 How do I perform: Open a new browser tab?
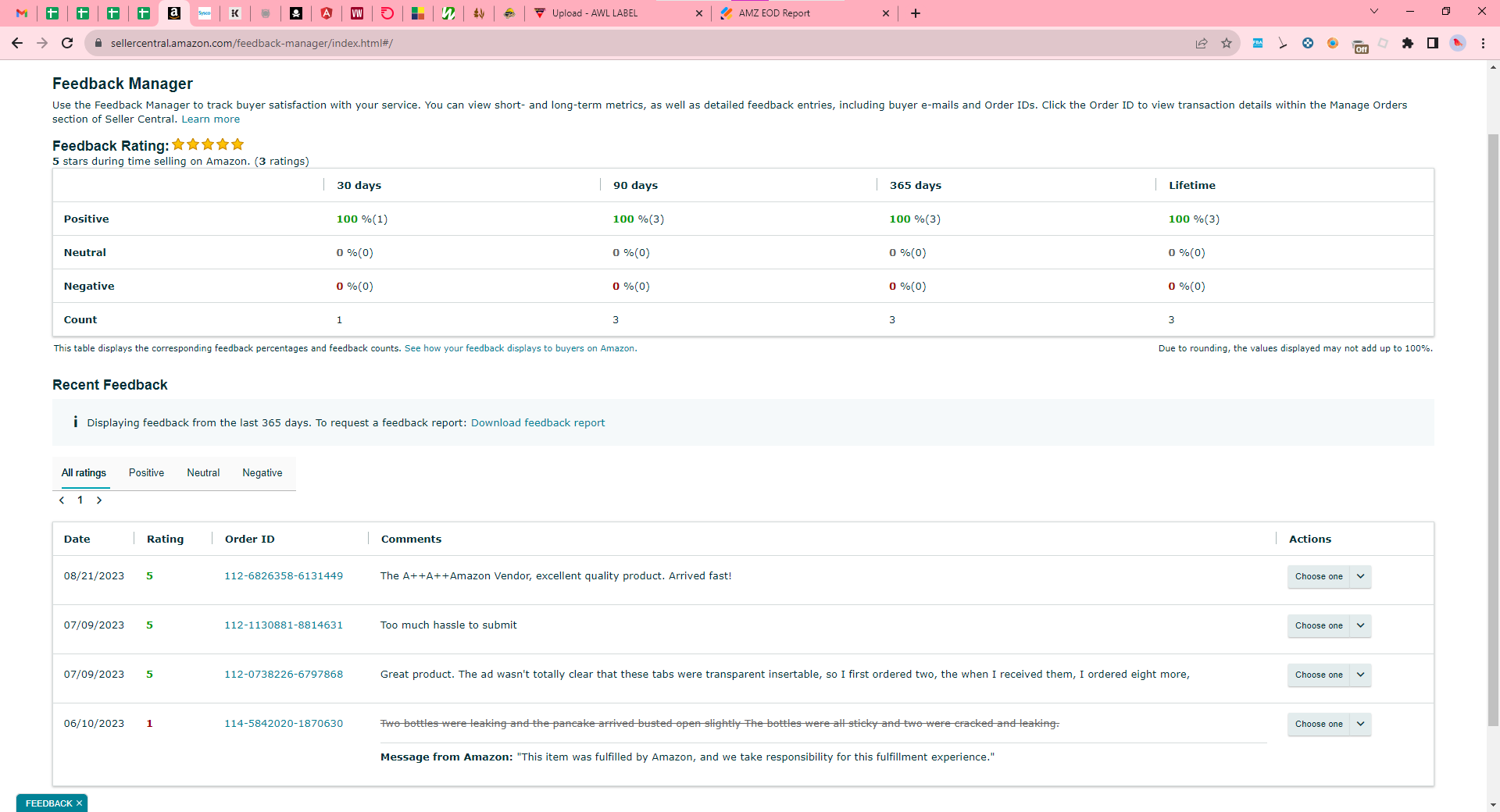[916, 13]
